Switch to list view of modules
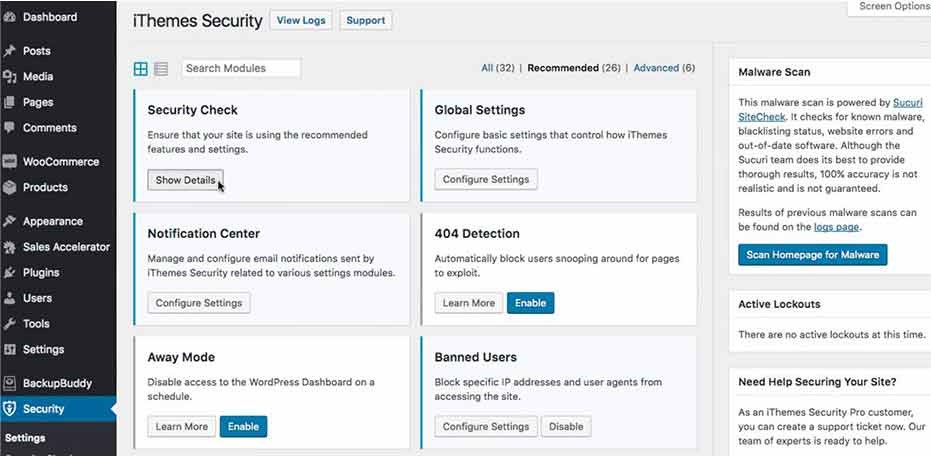931x457 pixels. (x=161, y=69)
